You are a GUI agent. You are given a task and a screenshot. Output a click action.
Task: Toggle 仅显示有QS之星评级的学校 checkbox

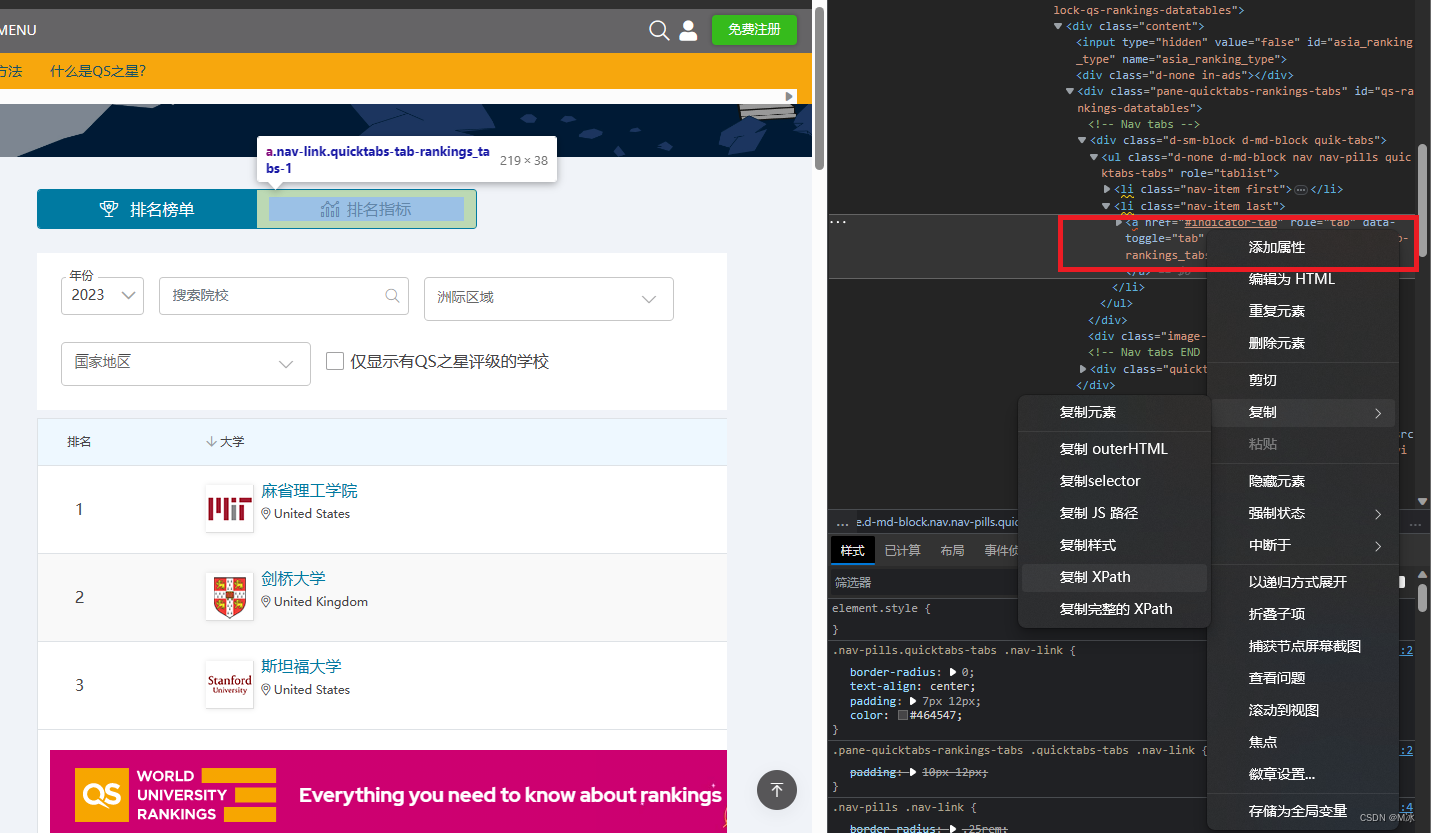(335, 361)
